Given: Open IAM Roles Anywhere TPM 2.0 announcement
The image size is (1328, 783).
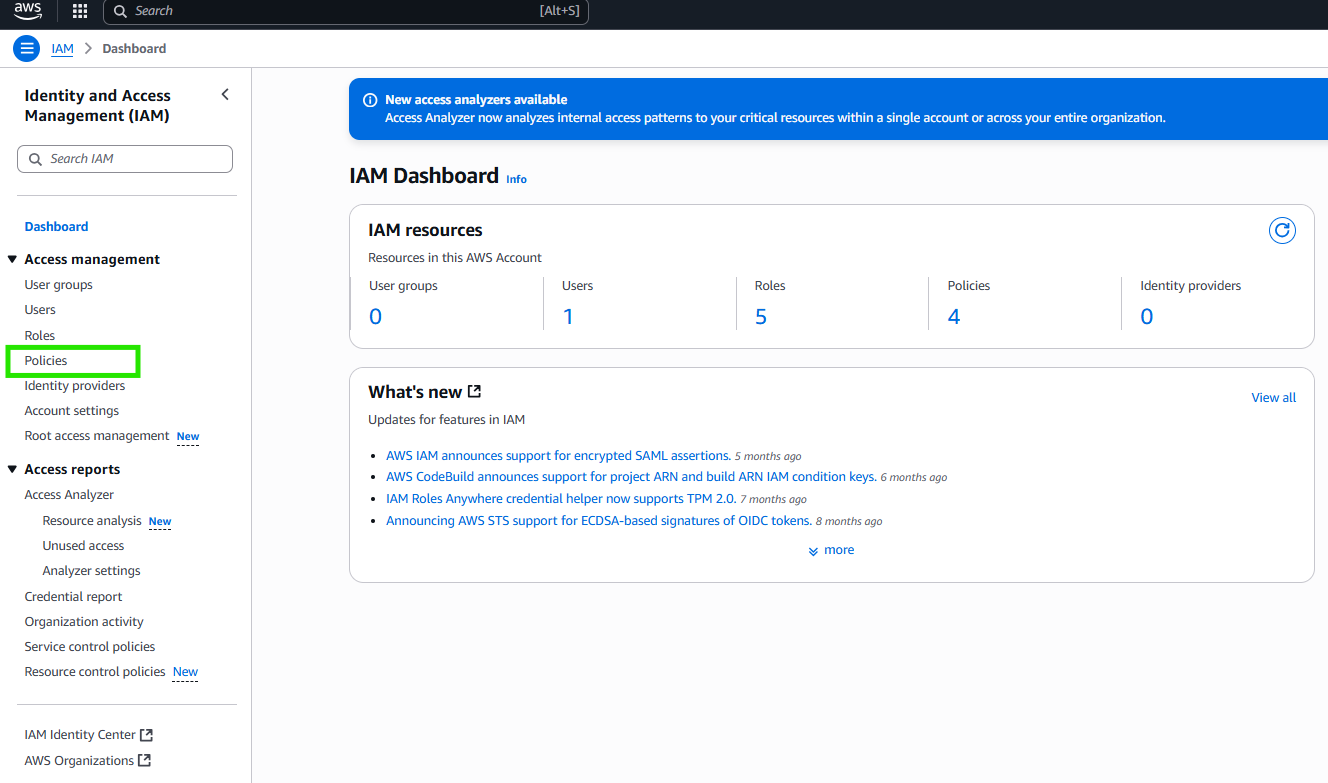Looking at the screenshot, I should (x=561, y=498).
